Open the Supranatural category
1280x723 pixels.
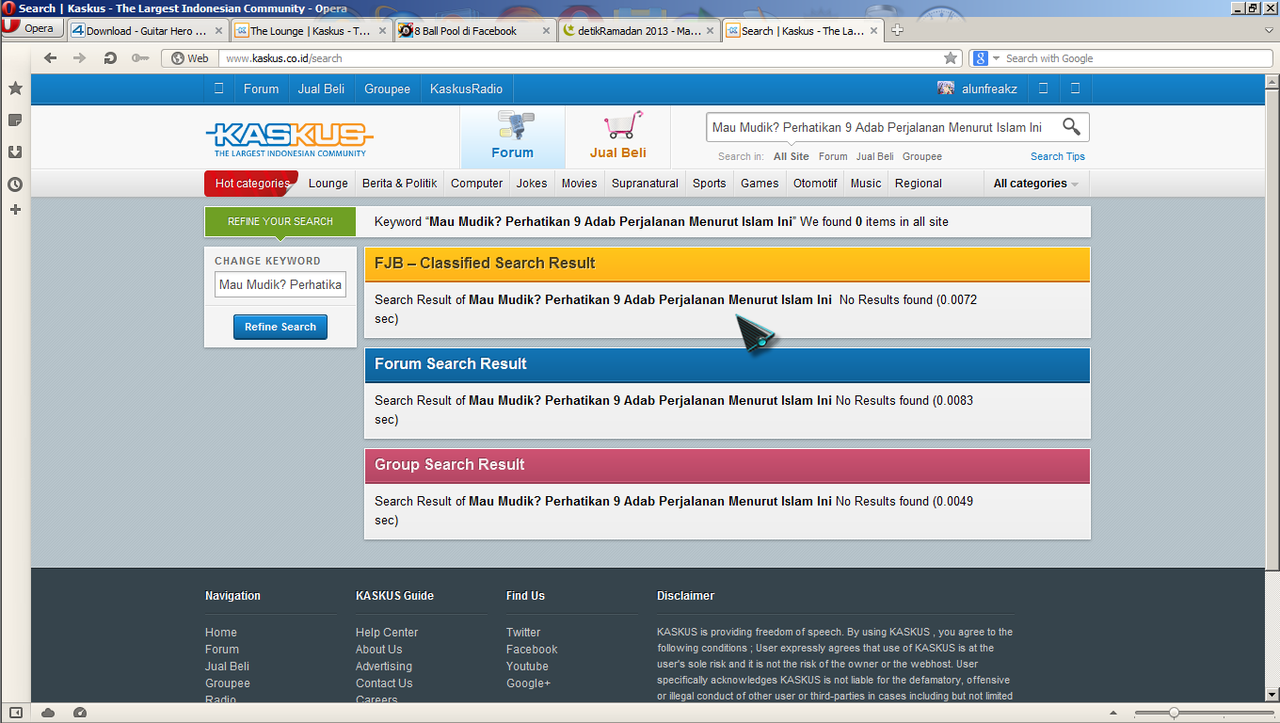click(x=645, y=183)
